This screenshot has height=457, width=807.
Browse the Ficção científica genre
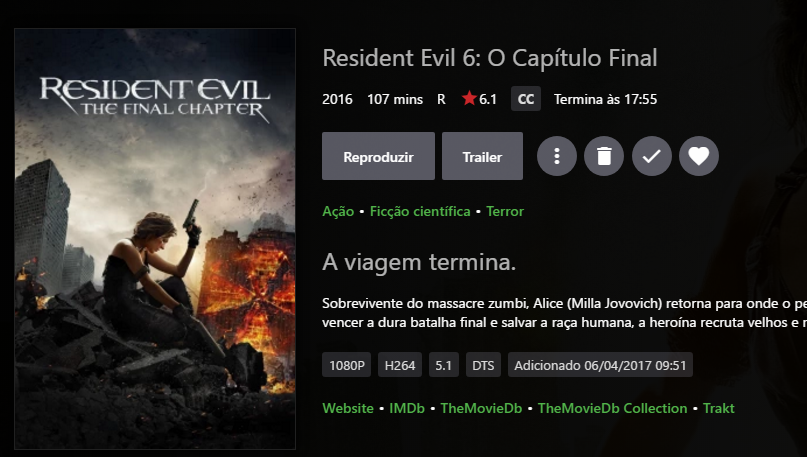pyautogui.click(x=420, y=212)
